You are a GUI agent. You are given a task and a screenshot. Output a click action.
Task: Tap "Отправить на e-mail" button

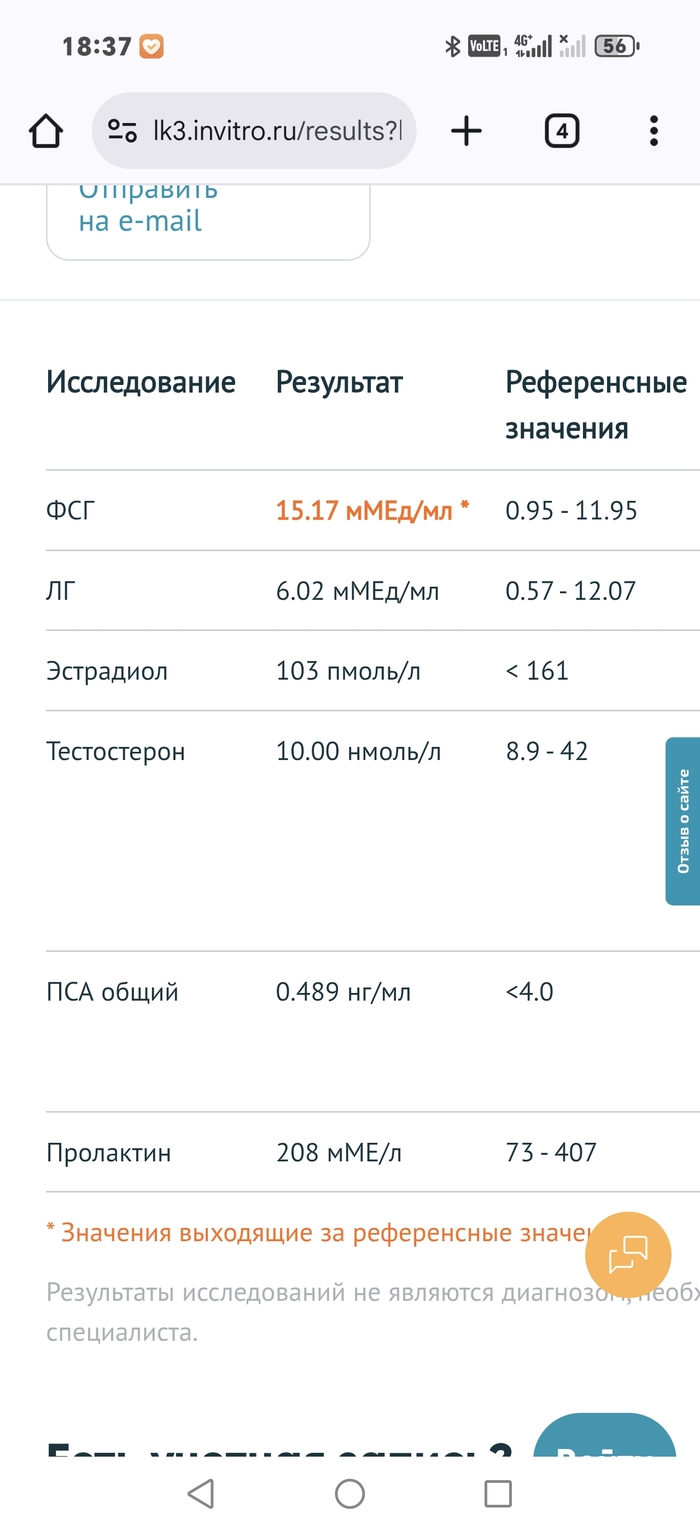[x=208, y=215]
